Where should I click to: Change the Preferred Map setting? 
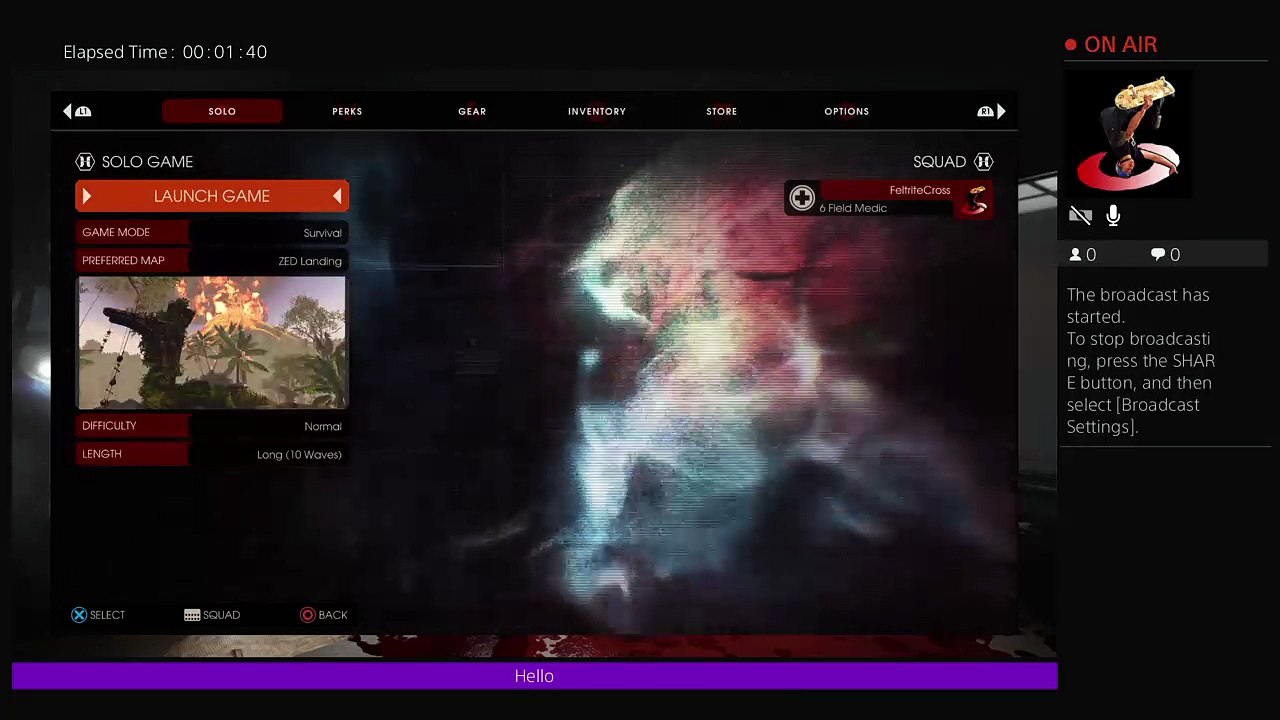click(212, 260)
